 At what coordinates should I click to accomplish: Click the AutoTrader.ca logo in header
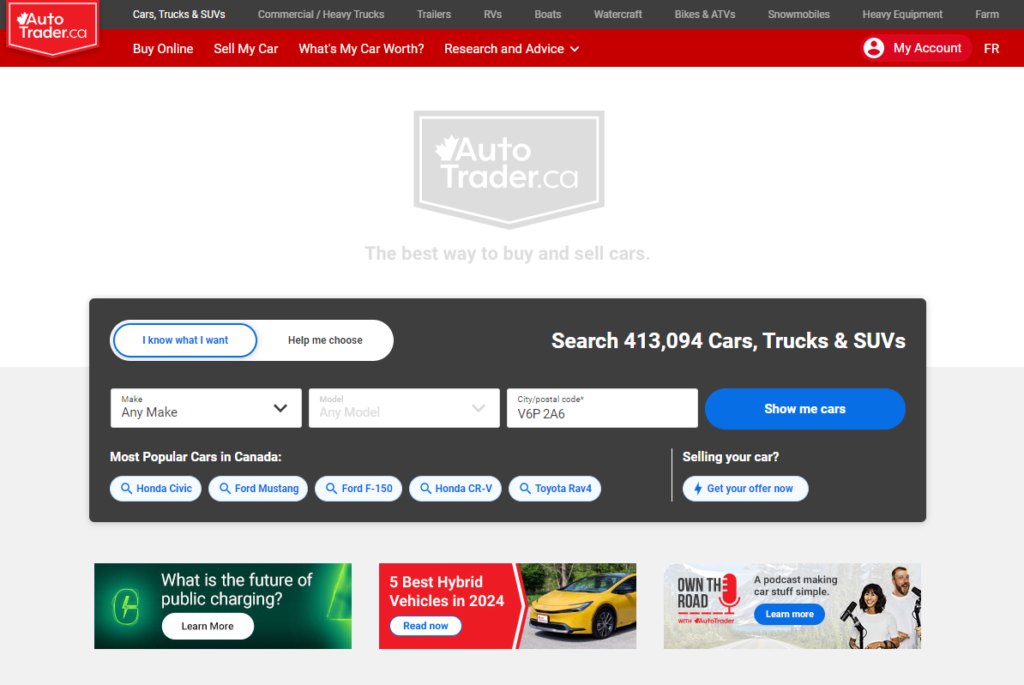pos(52,27)
